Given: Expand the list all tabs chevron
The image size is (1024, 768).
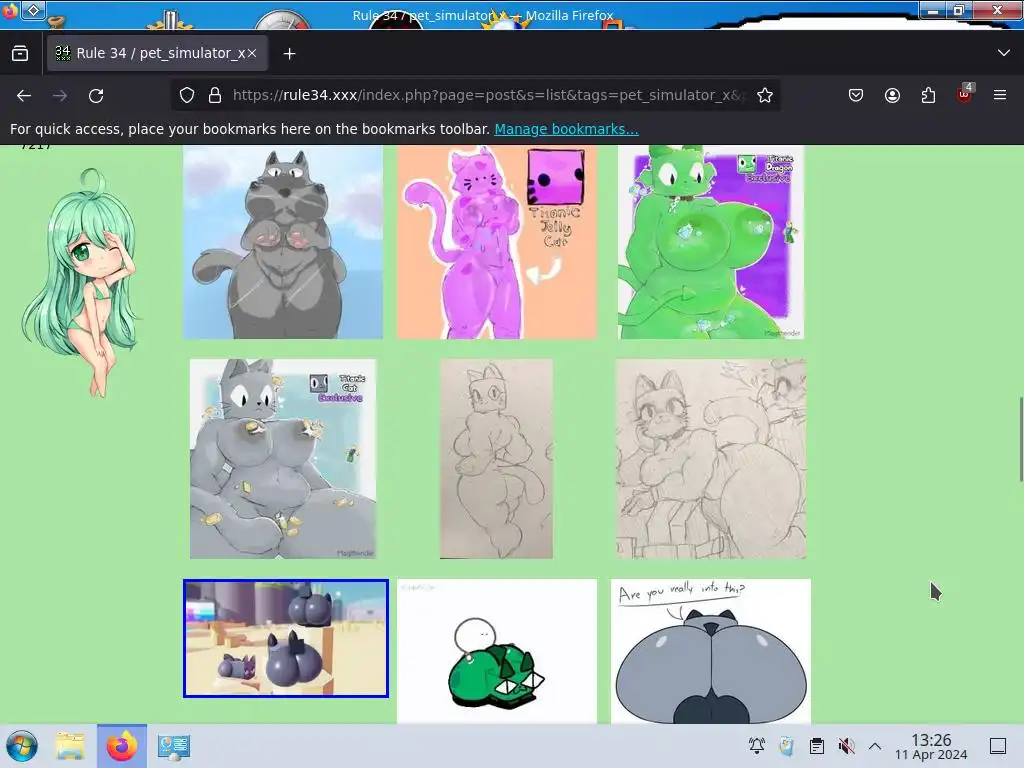Looking at the screenshot, I should (x=1004, y=53).
